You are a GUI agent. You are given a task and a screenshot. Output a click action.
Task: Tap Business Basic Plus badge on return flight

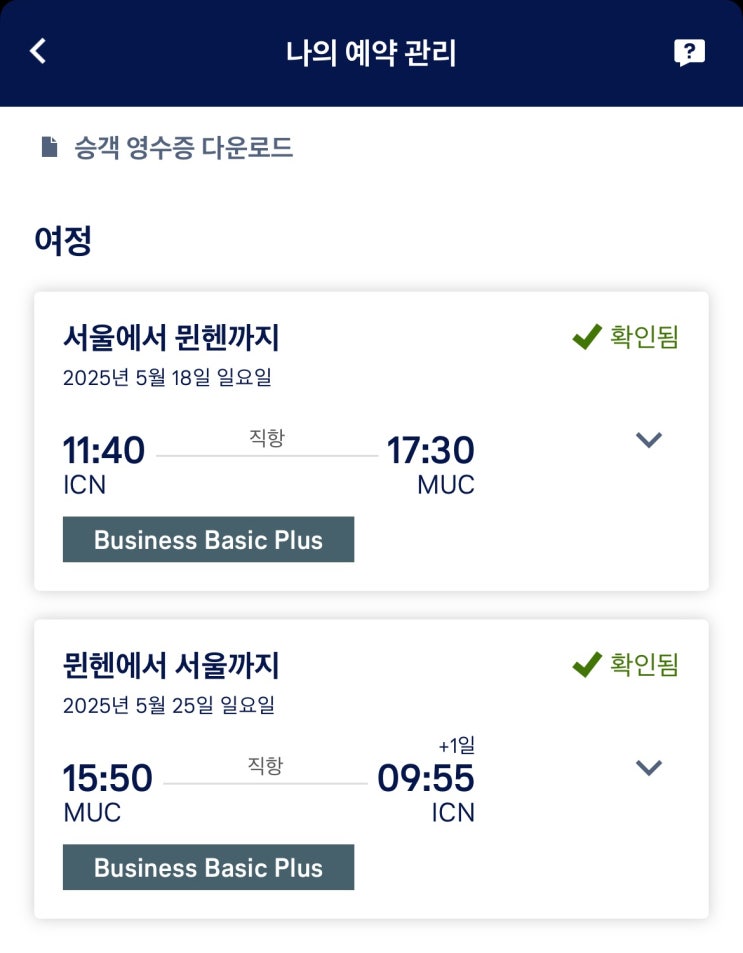208,867
